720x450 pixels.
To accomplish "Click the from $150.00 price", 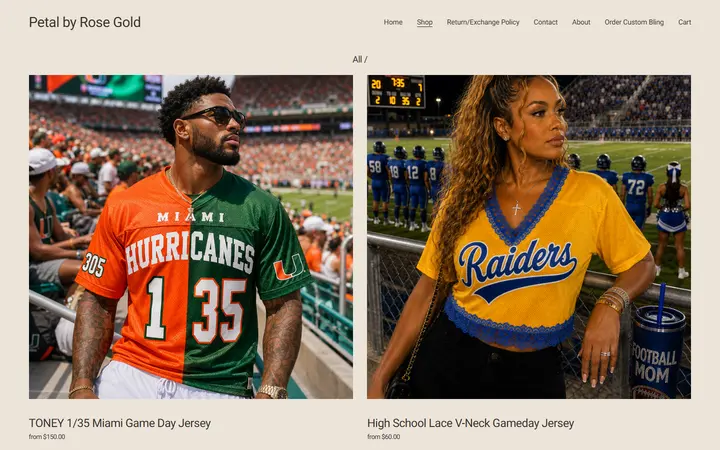I will (x=47, y=437).
